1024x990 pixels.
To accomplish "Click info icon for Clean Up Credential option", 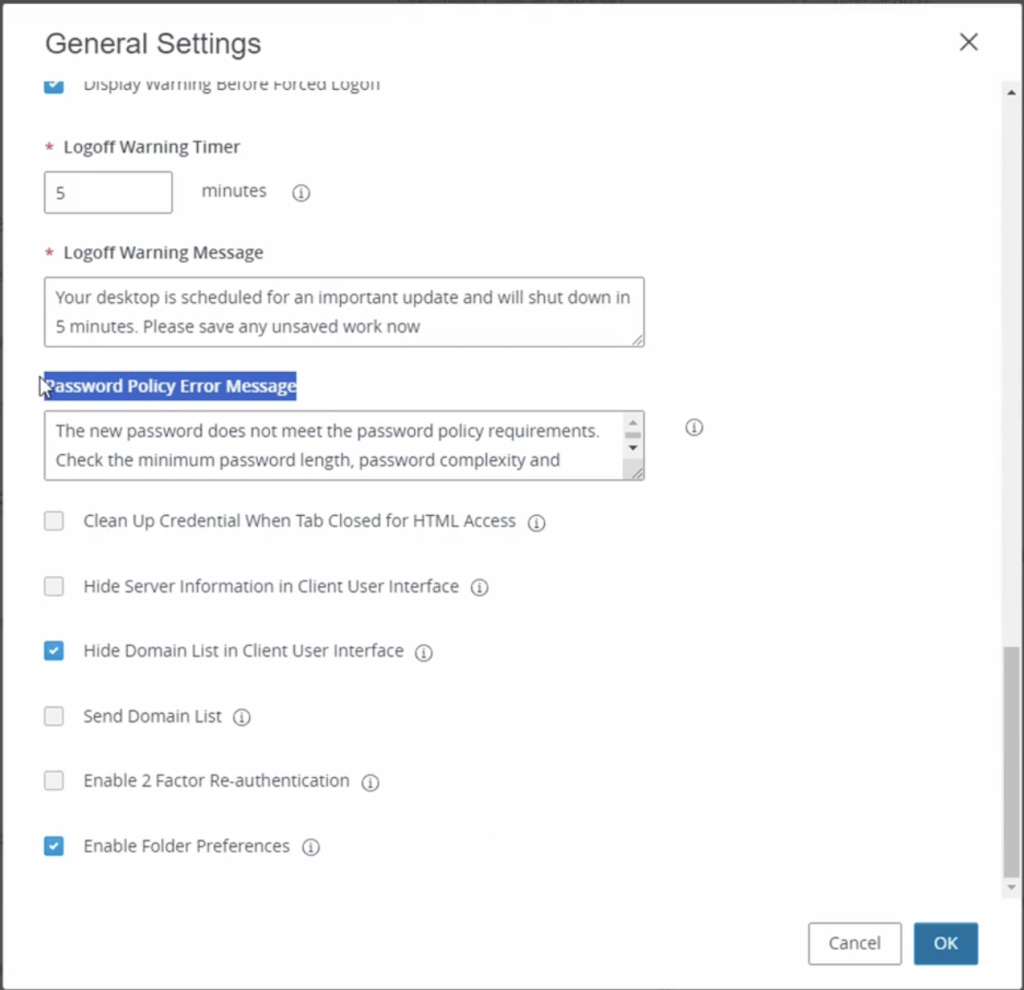I will point(536,522).
